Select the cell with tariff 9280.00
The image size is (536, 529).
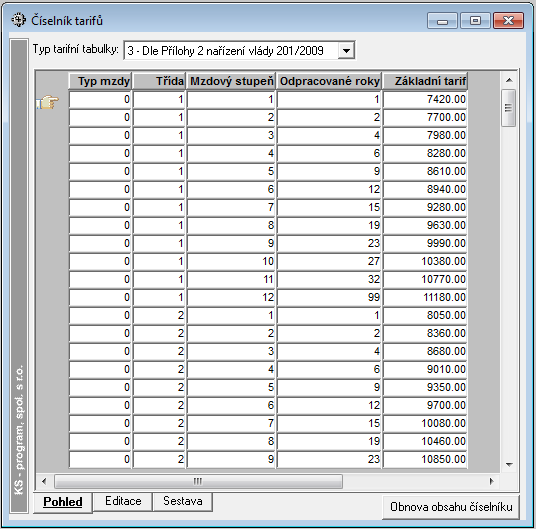click(x=425, y=207)
